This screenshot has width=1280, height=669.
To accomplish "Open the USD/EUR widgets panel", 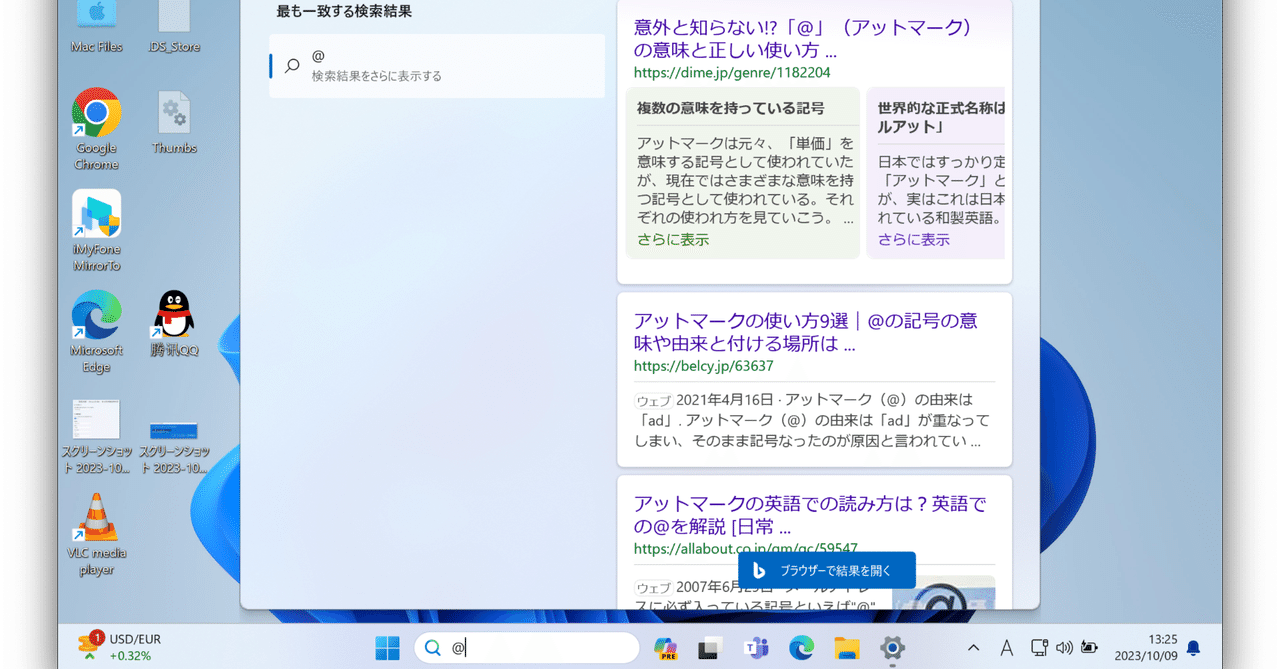I will click(x=120, y=647).
